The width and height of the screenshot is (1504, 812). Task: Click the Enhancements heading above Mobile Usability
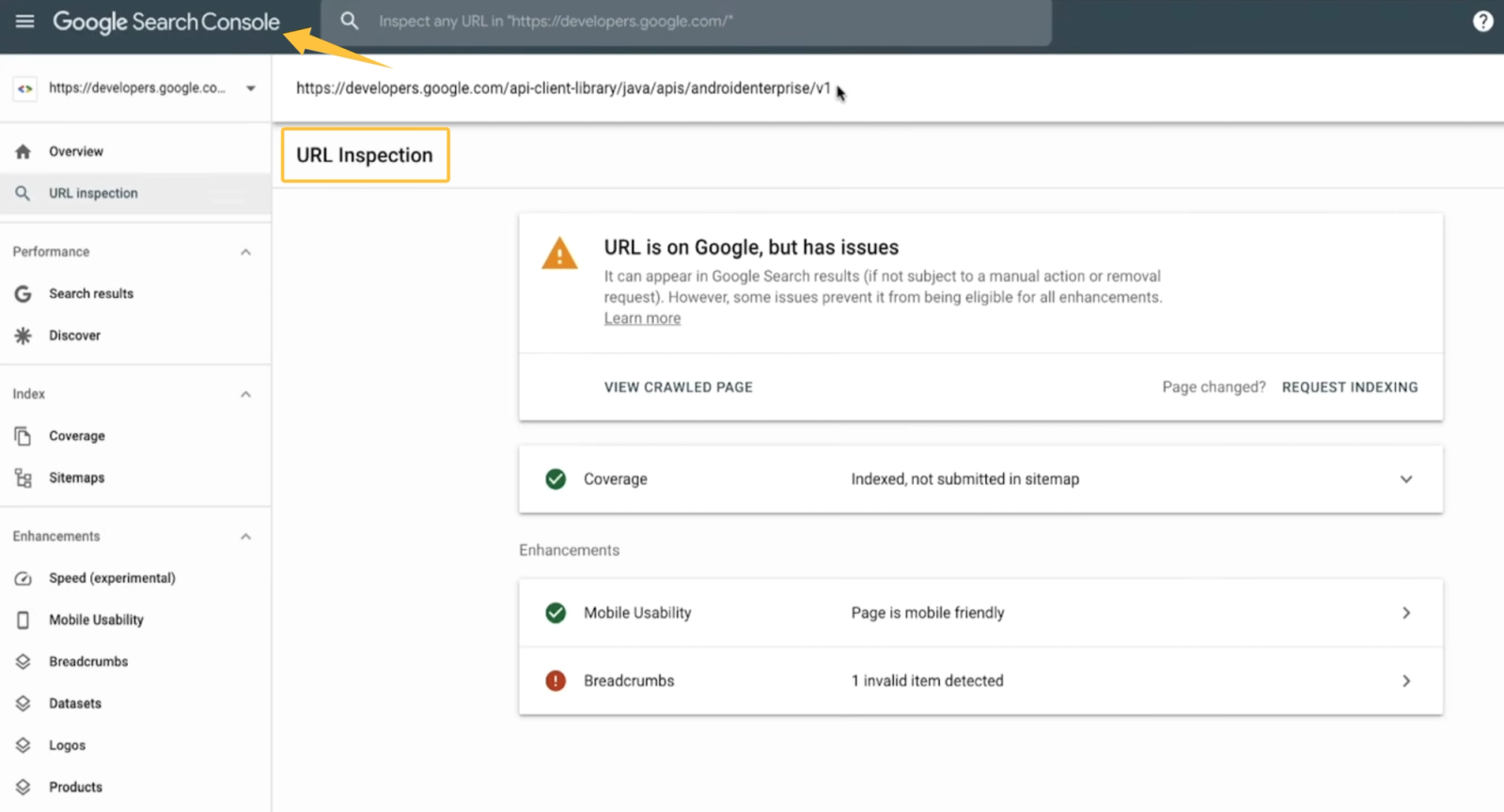click(x=570, y=550)
